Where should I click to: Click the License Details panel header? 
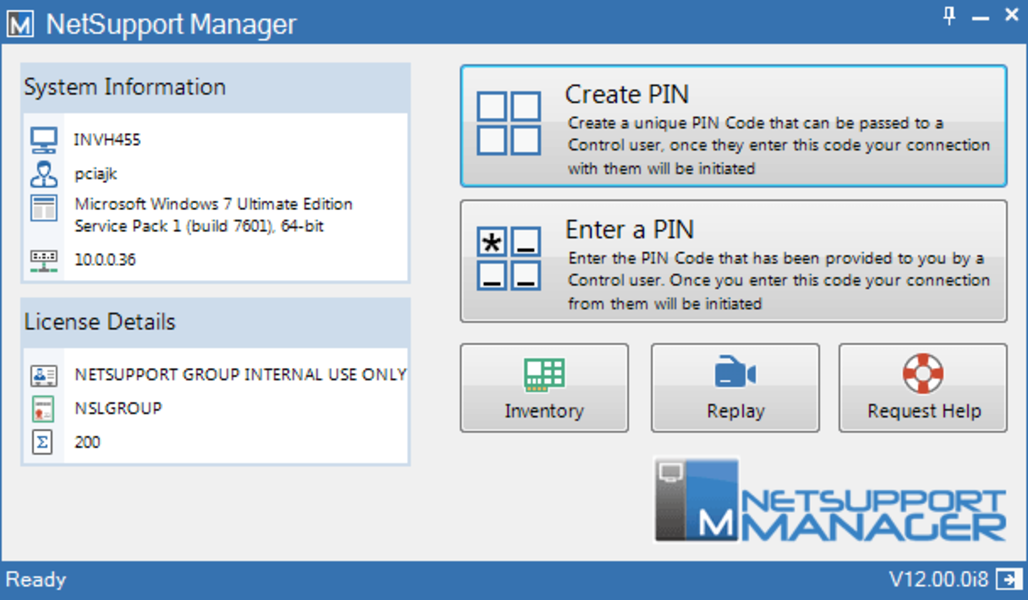pos(215,322)
